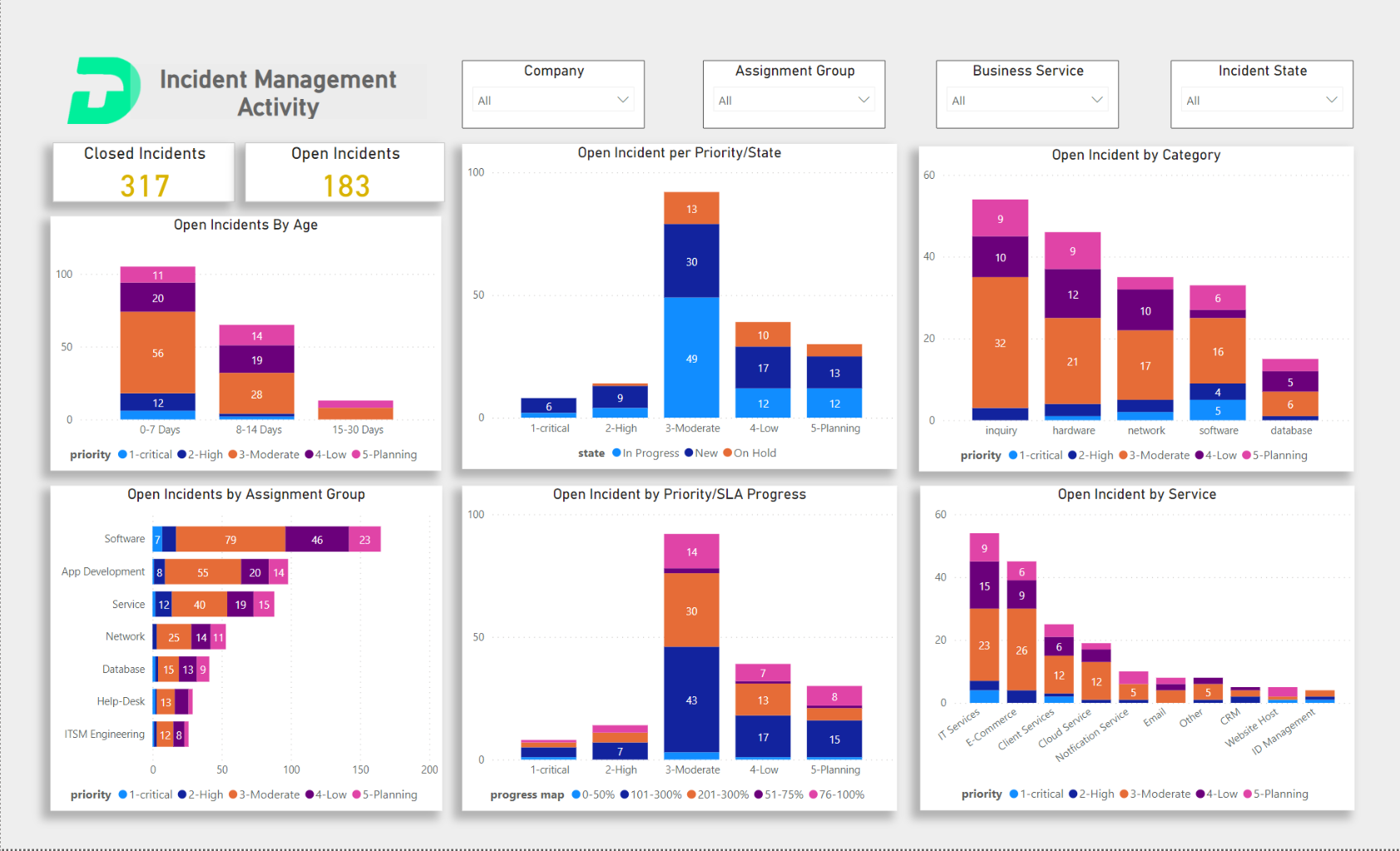Click the 25 segment in the Network row
The image size is (1400, 851).
tap(174, 636)
